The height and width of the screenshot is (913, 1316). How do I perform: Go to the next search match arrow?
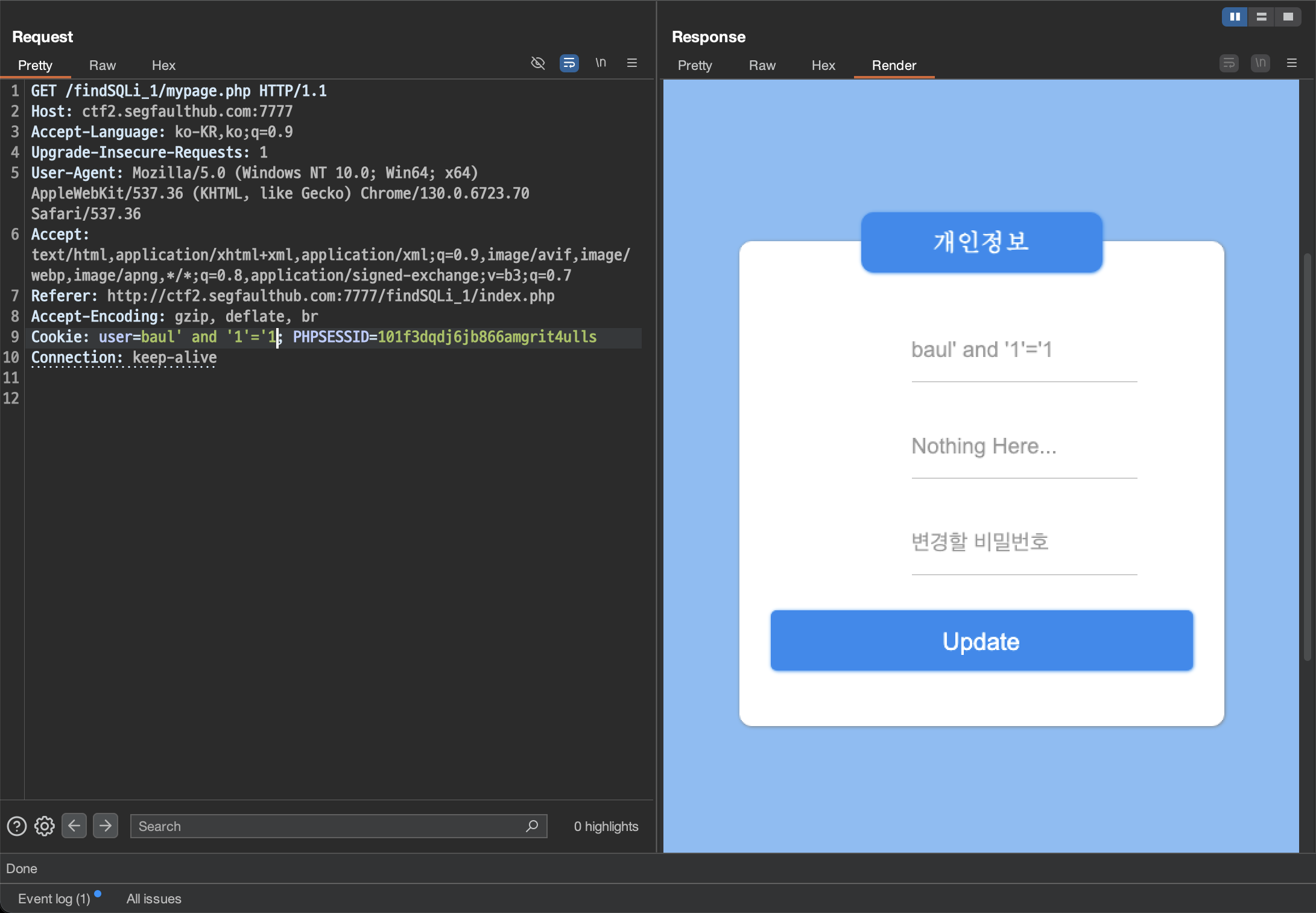pos(106,826)
